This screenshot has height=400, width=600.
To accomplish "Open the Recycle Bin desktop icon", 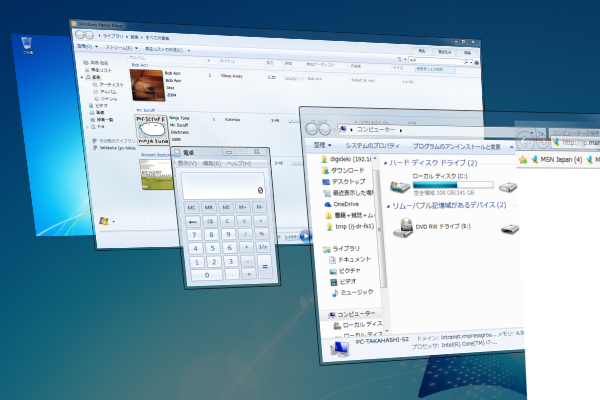I will (27, 45).
